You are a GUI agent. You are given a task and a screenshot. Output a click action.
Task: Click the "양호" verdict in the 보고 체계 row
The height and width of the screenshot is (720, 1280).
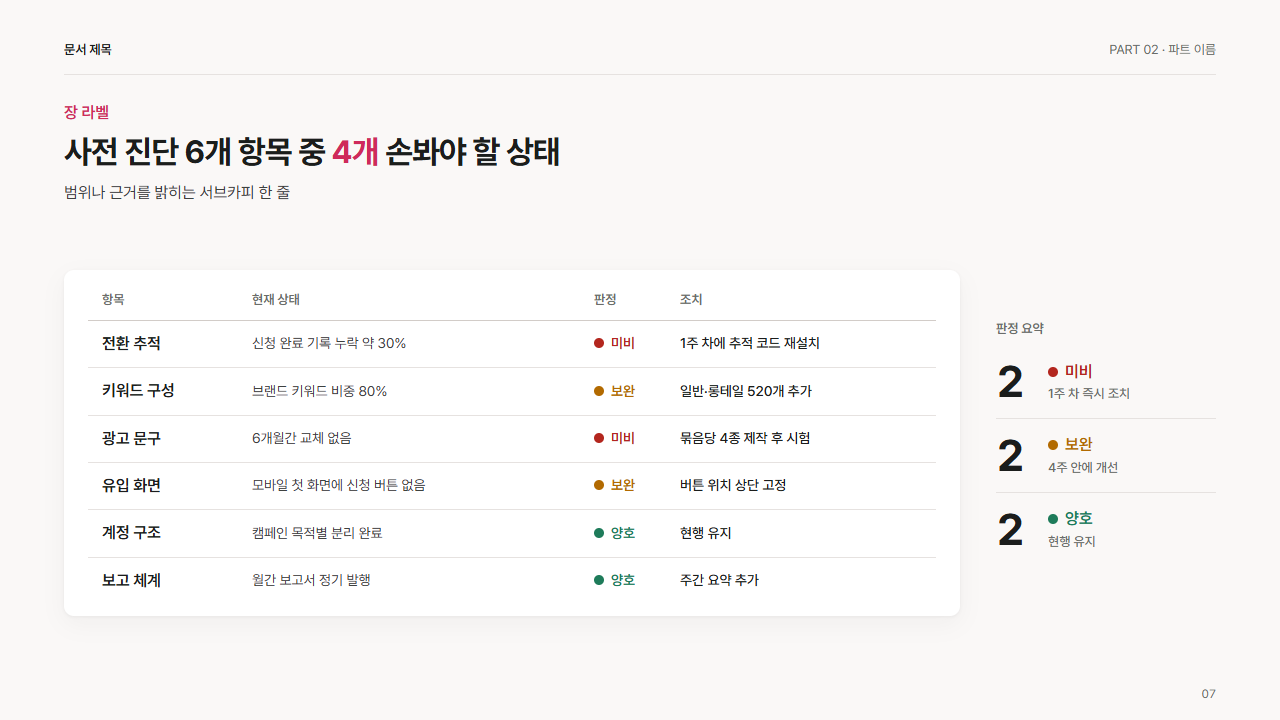coord(614,580)
